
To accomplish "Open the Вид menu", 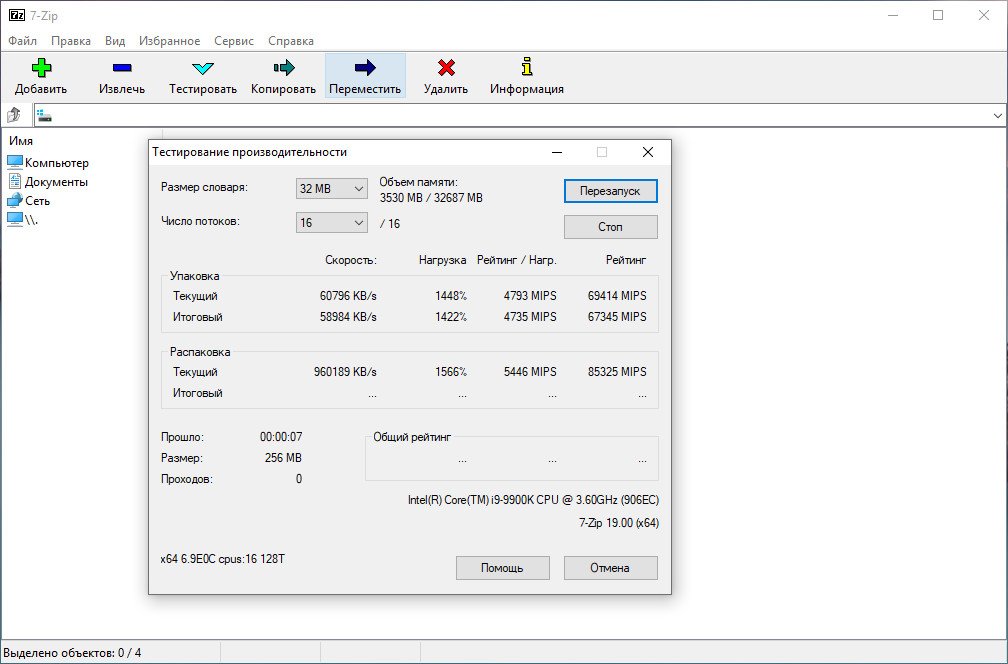I will click(x=115, y=40).
